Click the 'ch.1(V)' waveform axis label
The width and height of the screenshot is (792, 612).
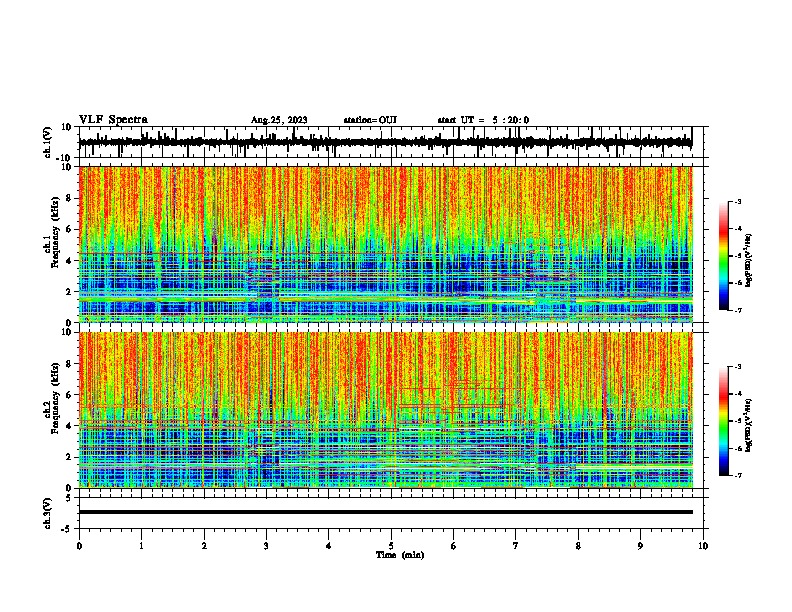click(x=48, y=142)
